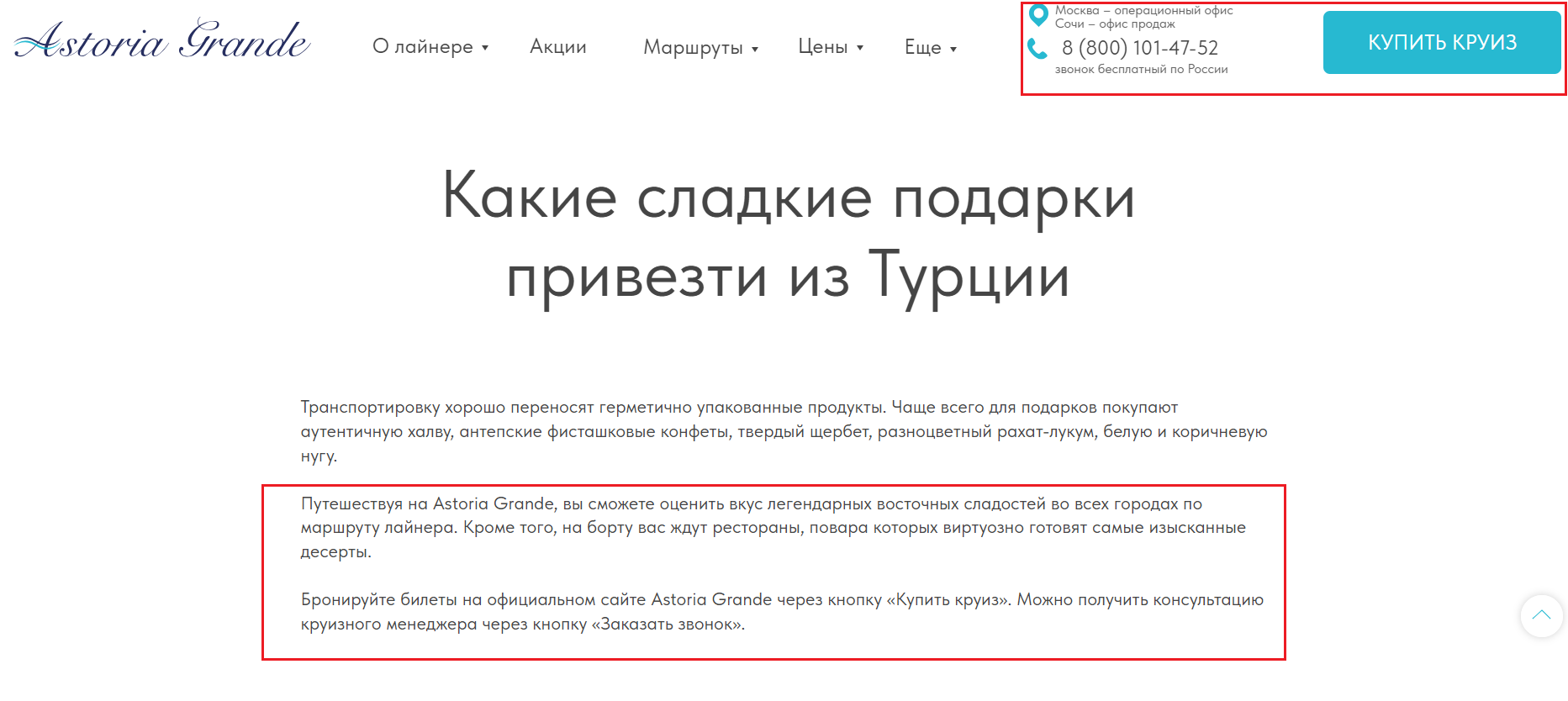Click «Москва – операционный офис» text
The width and height of the screenshot is (1568, 701).
click(x=1144, y=10)
